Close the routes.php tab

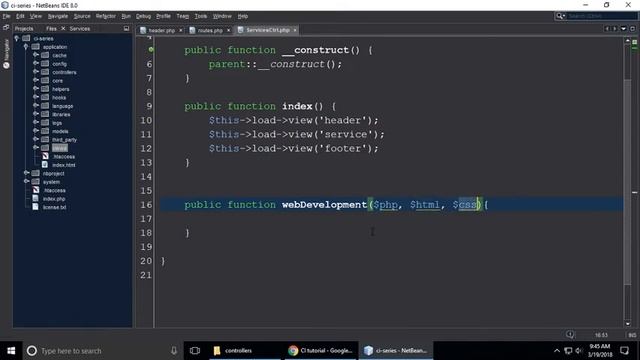(229, 30)
